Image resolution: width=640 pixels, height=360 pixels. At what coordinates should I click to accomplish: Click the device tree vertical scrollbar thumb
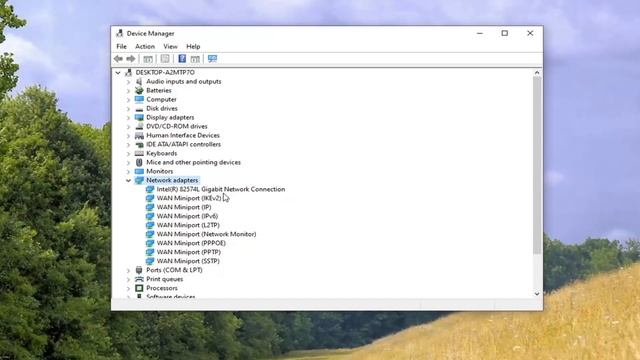(537, 165)
